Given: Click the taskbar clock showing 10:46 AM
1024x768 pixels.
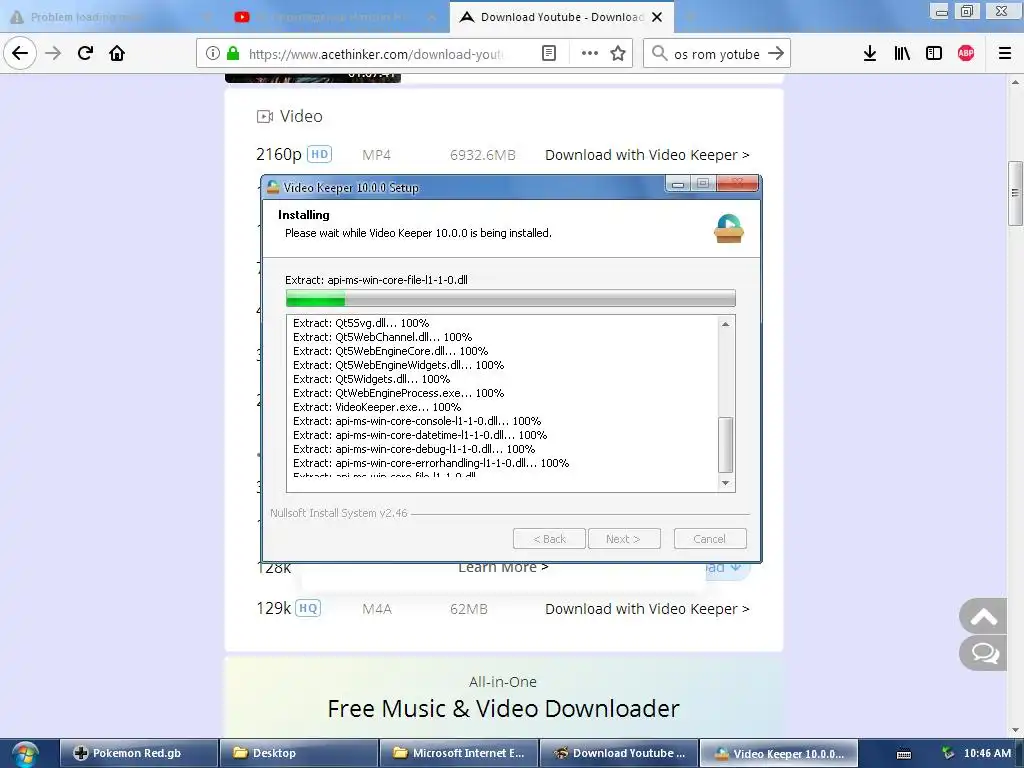Looking at the screenshot, I should point(987,753).
